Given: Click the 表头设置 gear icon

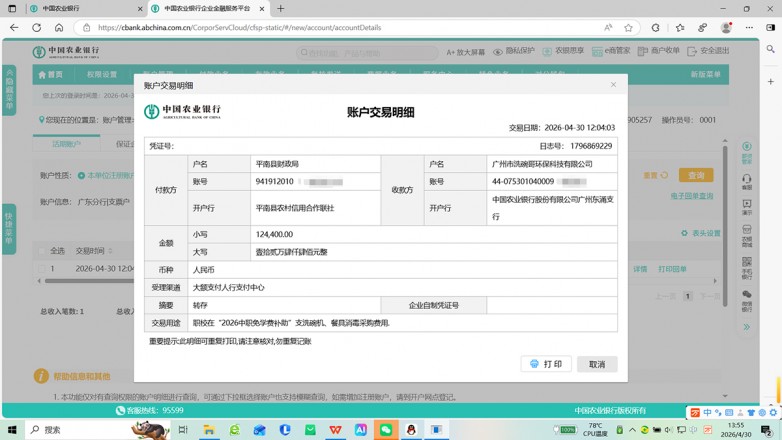Looking at the screenshot, I should point(684,233).
